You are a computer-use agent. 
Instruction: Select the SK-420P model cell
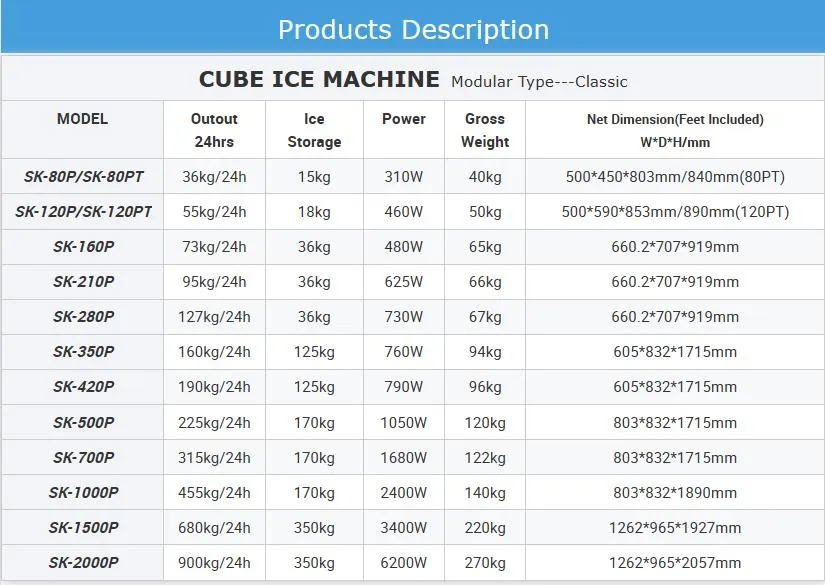[84, 387]
